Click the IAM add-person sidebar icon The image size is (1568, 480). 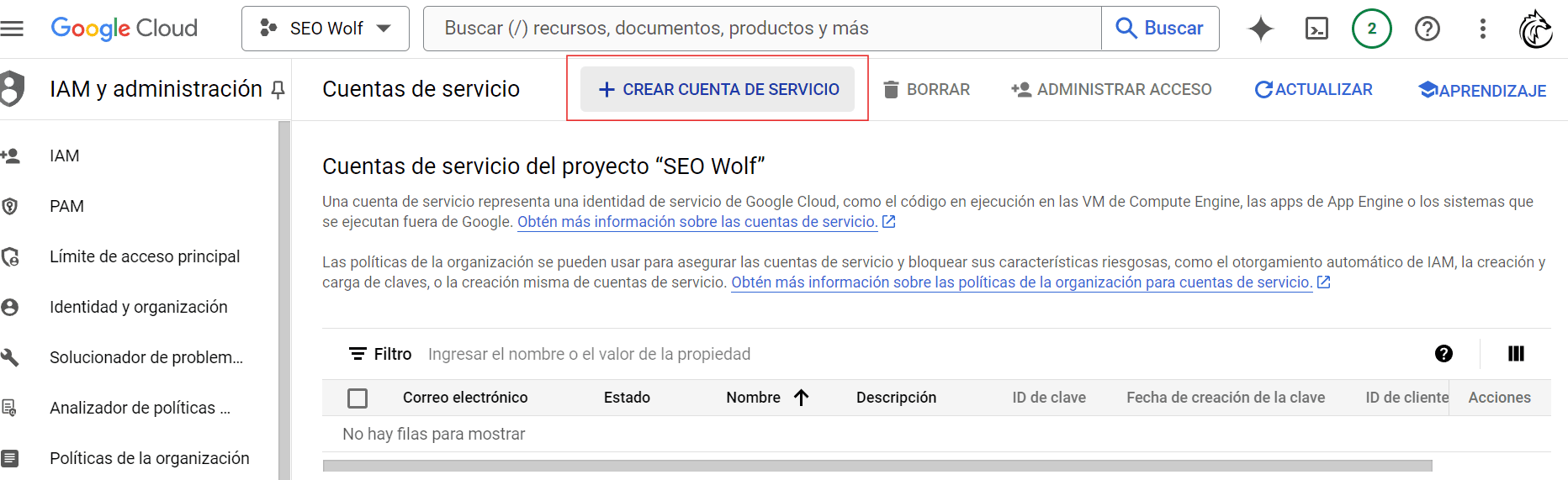coord(10,156)
